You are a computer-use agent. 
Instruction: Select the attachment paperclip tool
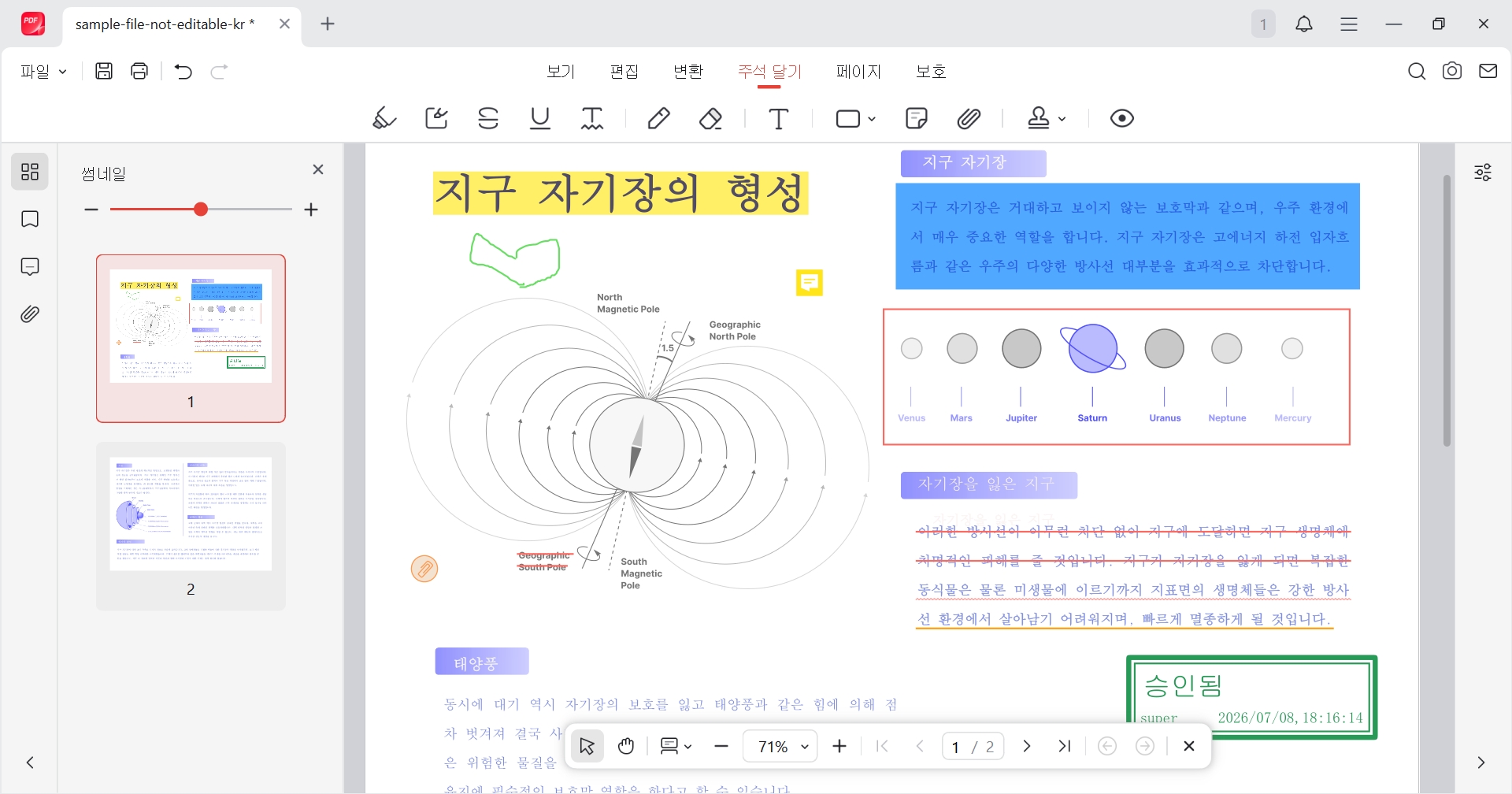[x=969, y=118]
